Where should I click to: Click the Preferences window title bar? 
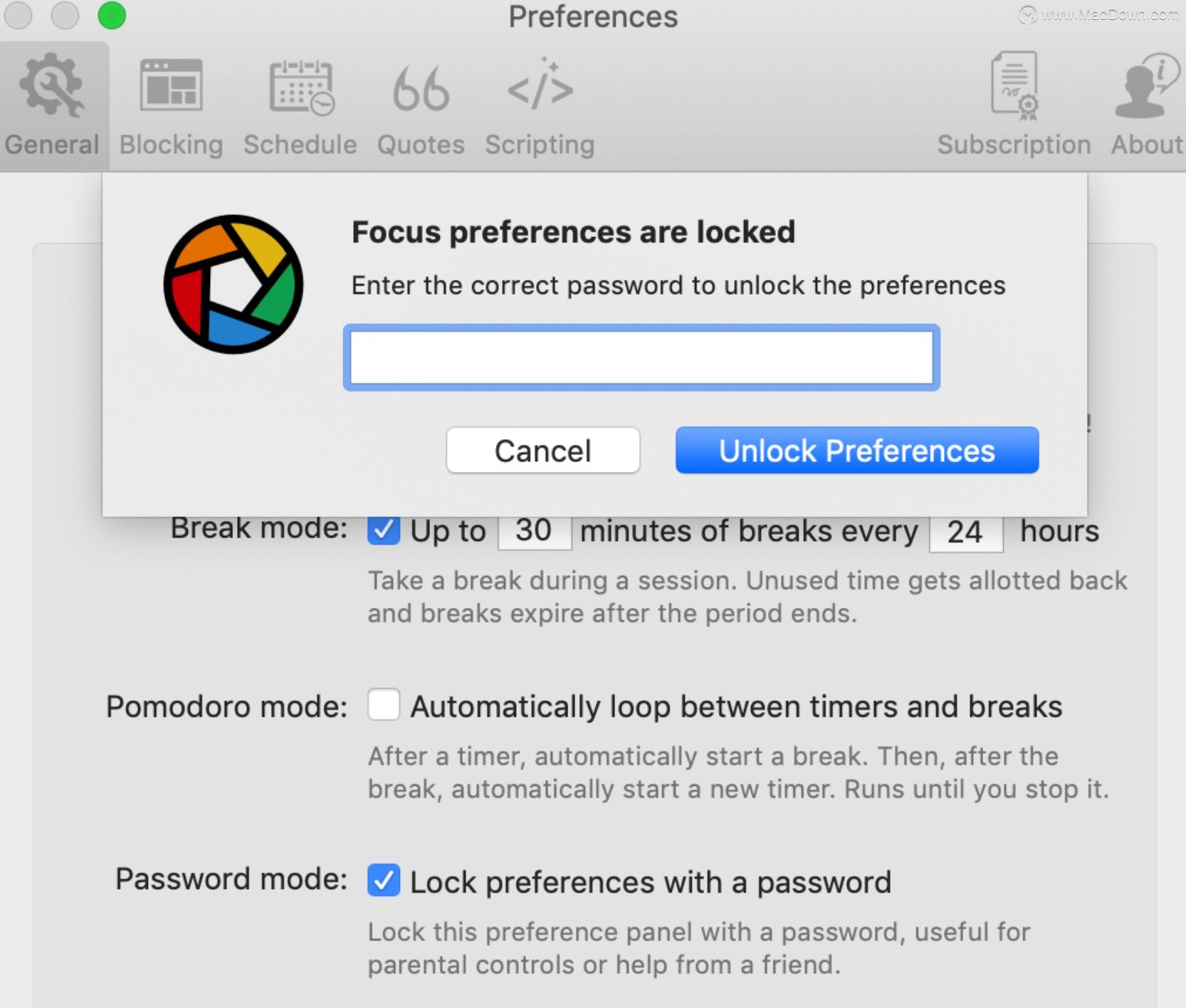tap(593, 16)
